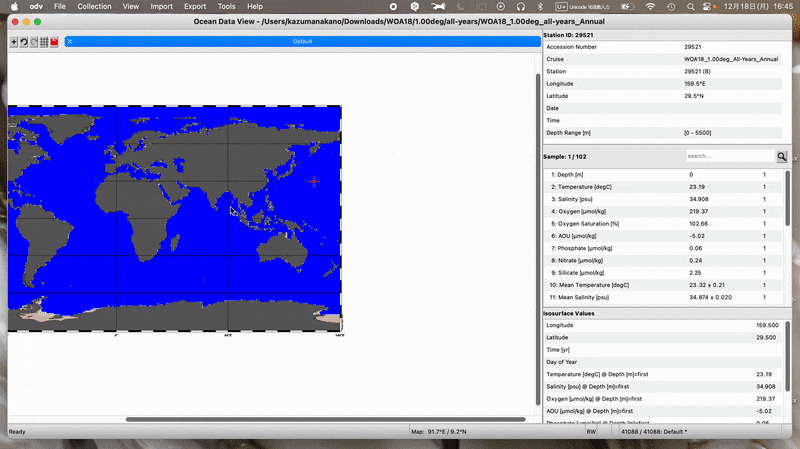Screen dimensions: 800x449
Task: Select the 8: Nitrate [µmol/kg] row
Action: [663, 260]
